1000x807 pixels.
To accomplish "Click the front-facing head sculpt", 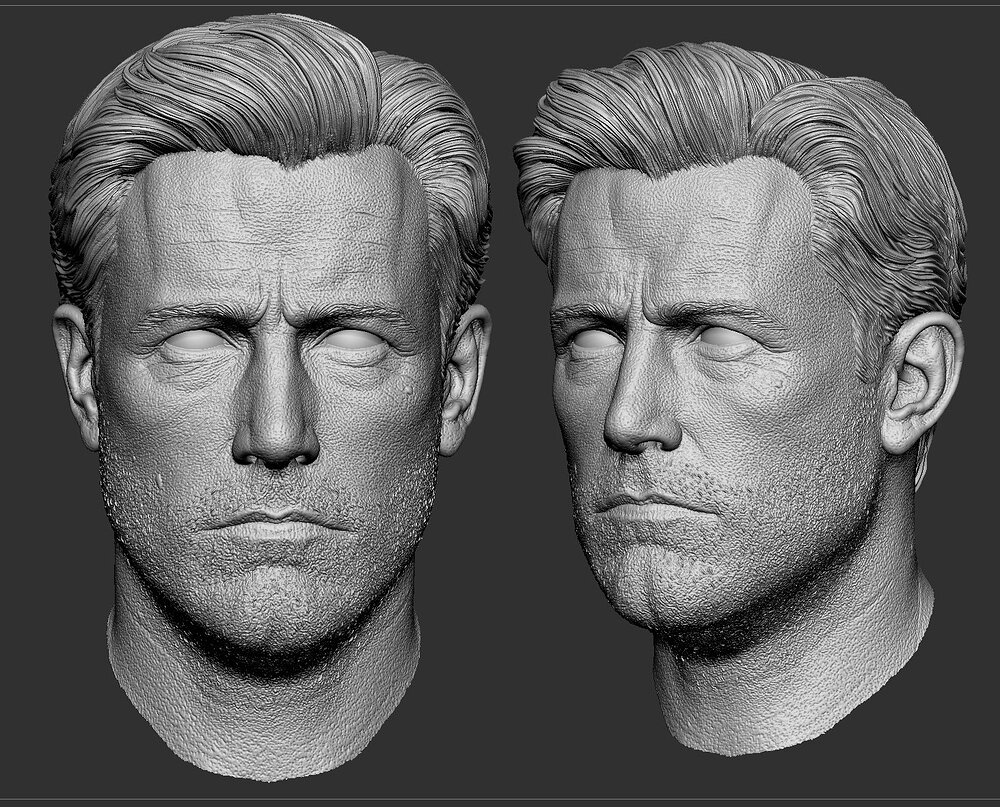I will coord(271,396).
